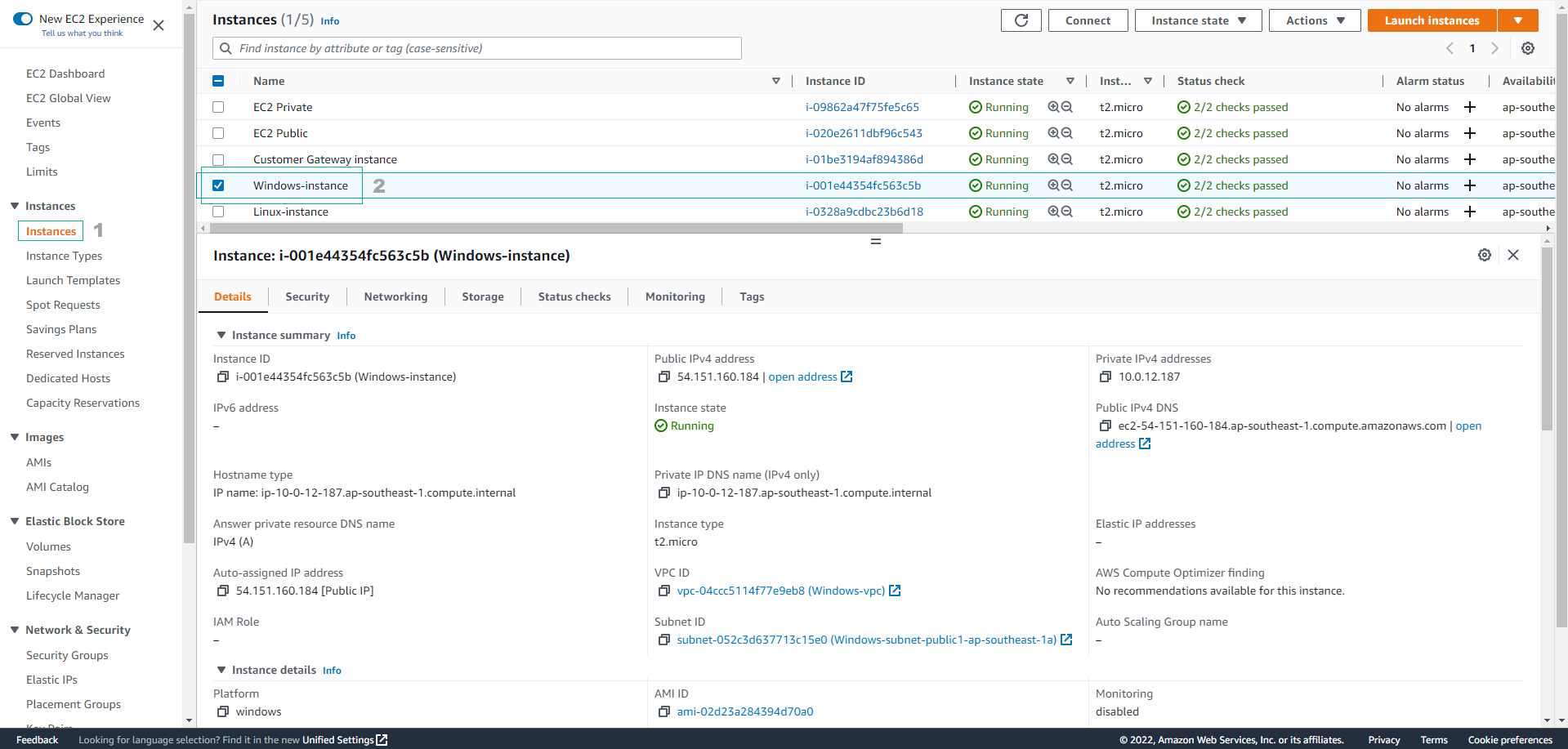Toggle the select-all instances checkbox
Image resolution: width=1568 pixels, height=749 pixels.
[x=218, y=81]
